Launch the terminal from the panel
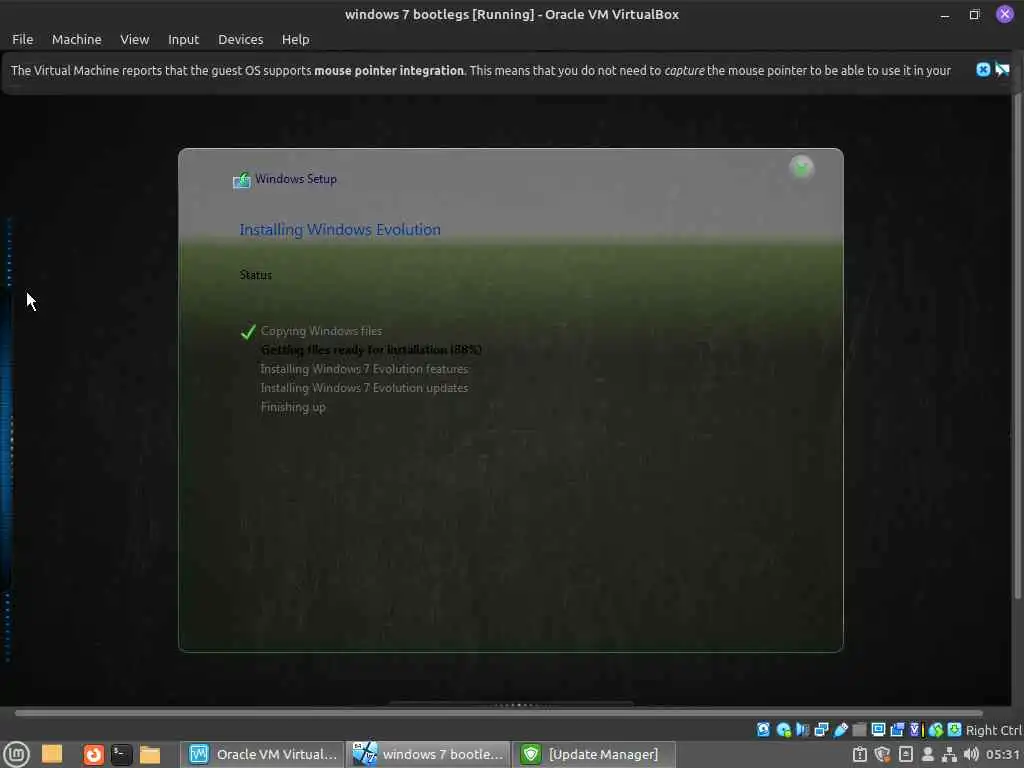The height and width of the screenshot is (768, 1024). [121, 755]
